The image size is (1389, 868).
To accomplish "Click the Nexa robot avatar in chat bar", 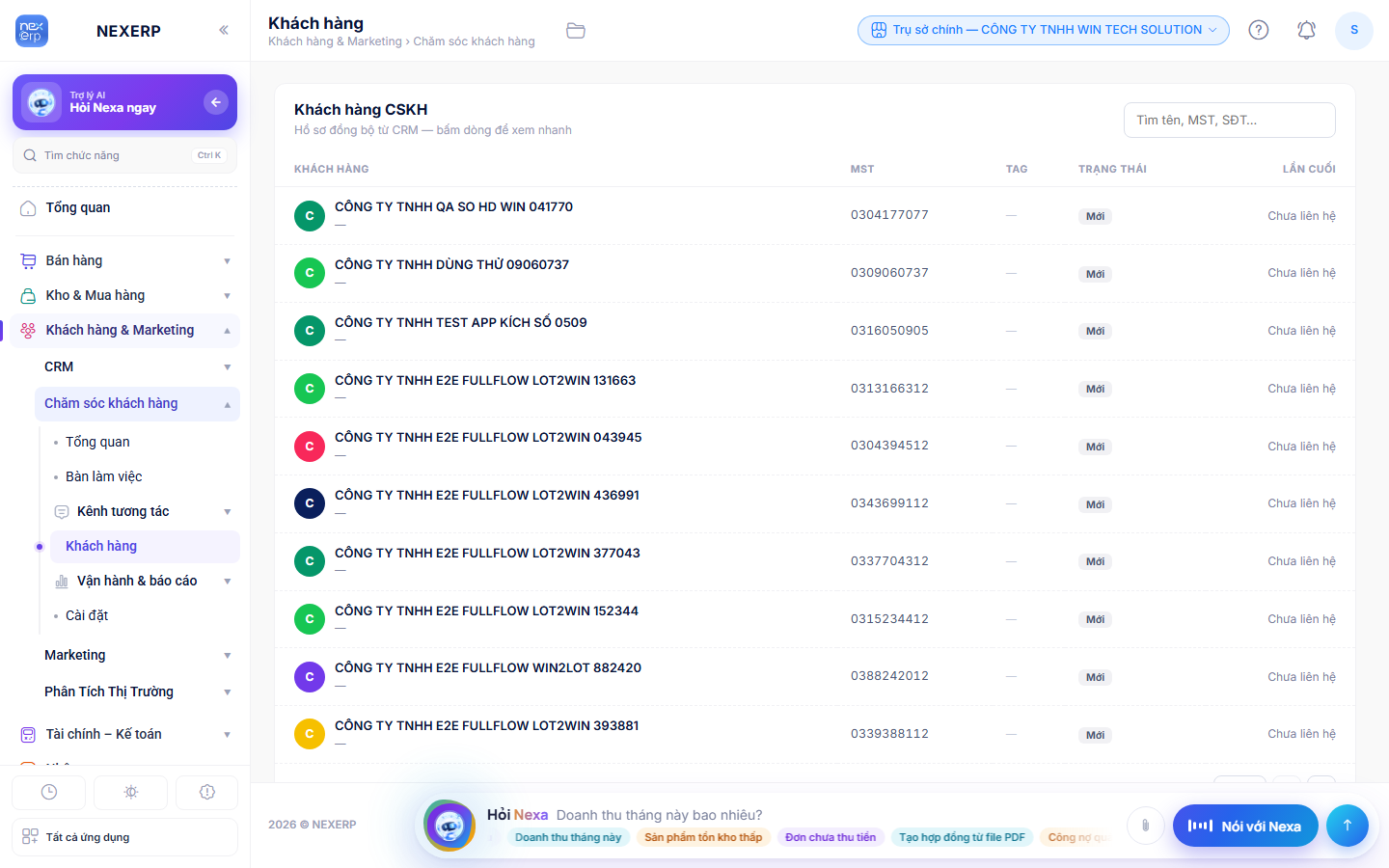I will click(x=449, y=826).
